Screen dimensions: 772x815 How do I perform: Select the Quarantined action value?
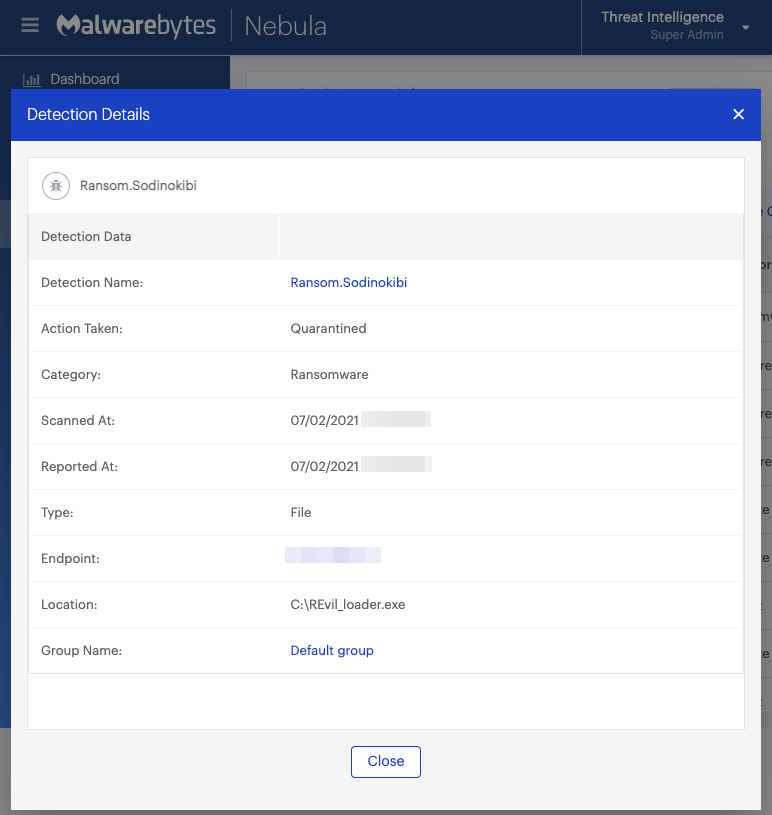328,328
